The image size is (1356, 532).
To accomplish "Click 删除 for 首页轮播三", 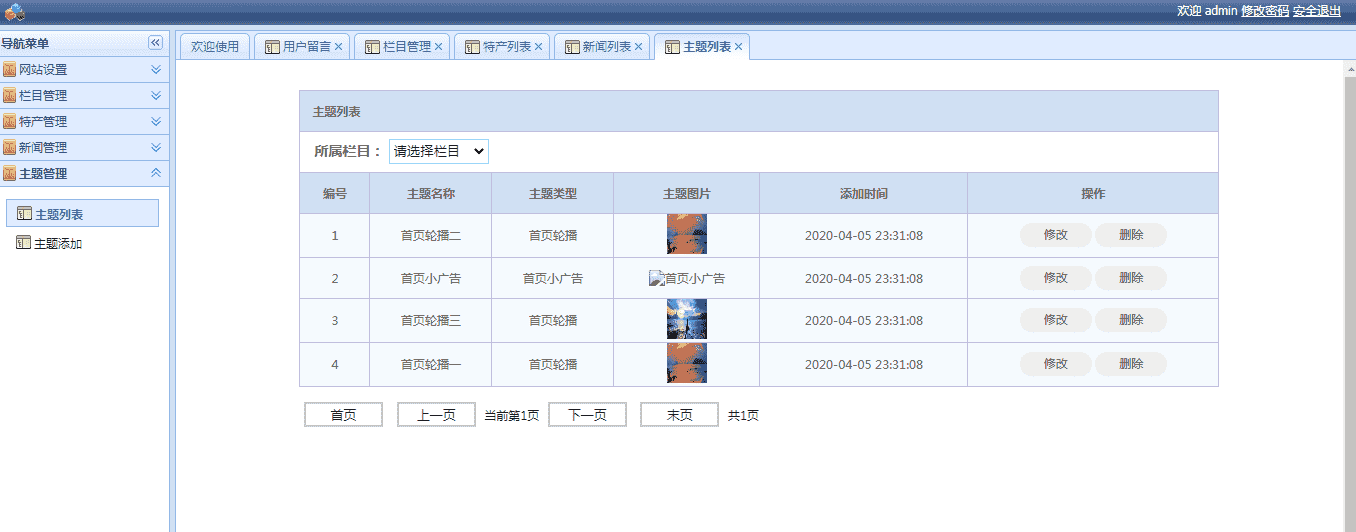I will click(1131, 320).
